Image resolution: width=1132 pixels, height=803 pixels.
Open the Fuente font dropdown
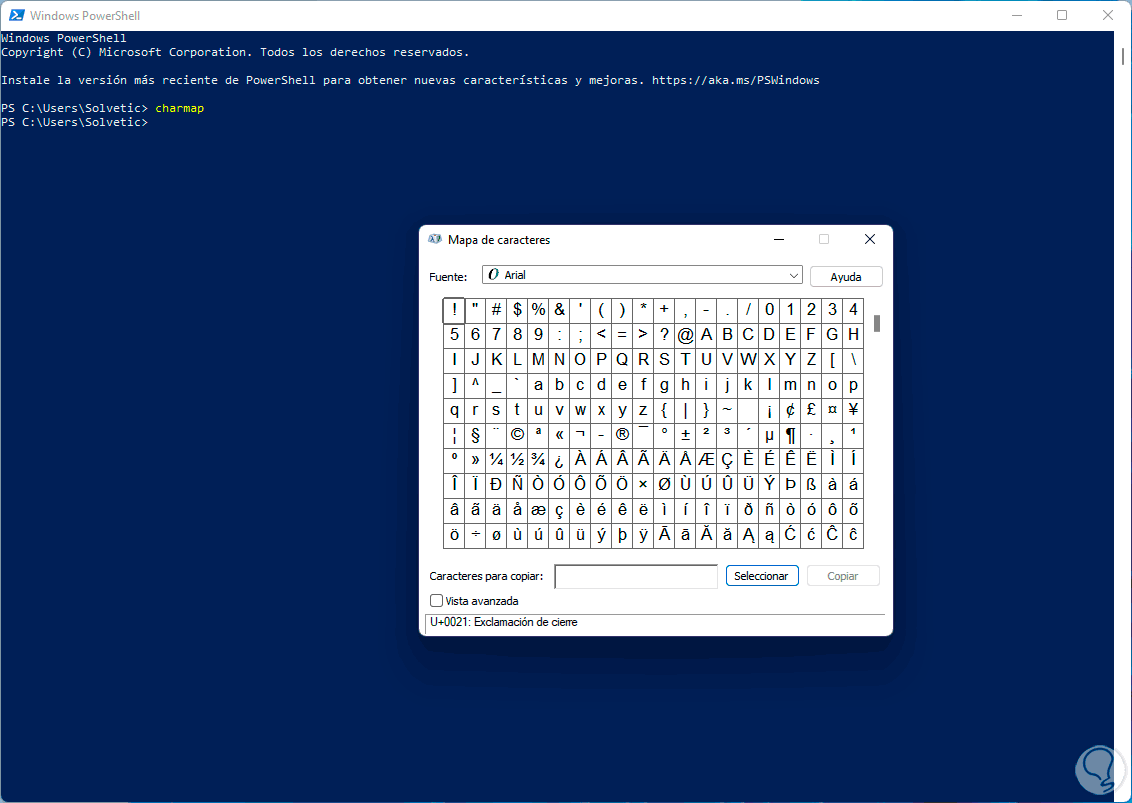click(x=643, y=275)
